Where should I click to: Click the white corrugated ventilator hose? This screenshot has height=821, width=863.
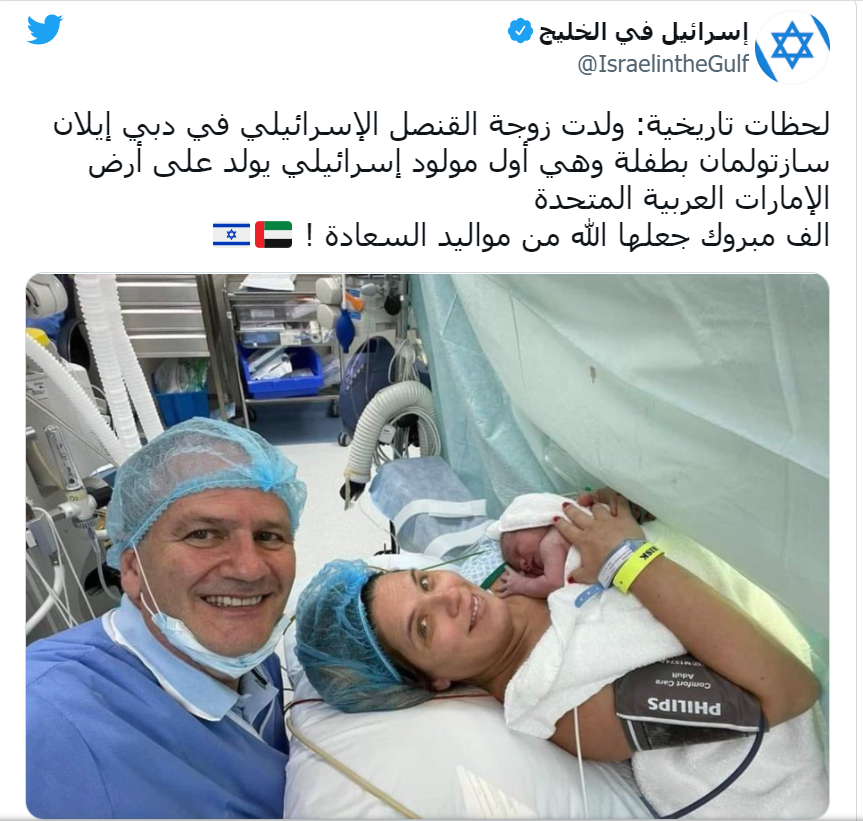click(117, 363)
